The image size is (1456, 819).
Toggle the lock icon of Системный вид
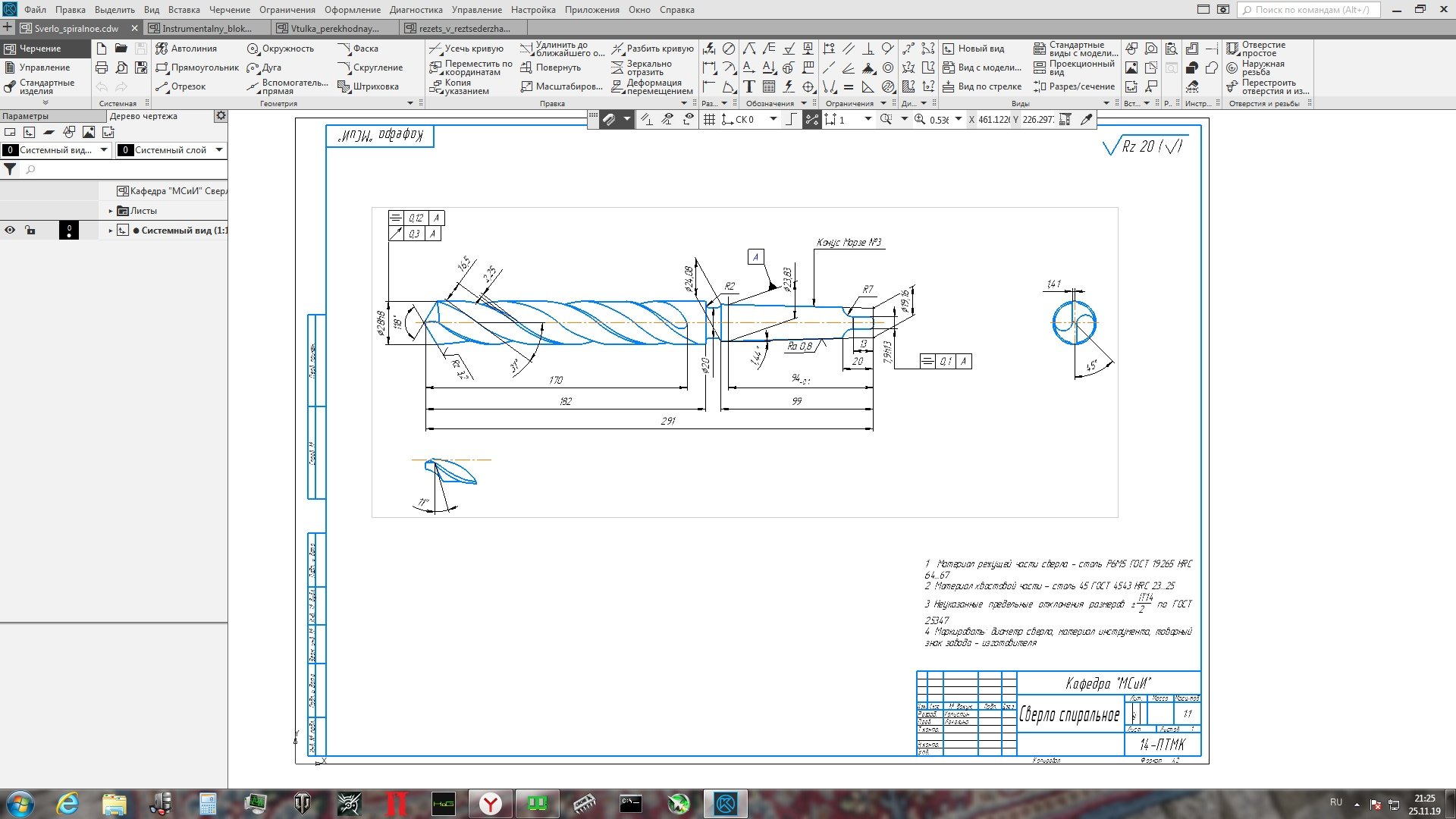point(30,231)
